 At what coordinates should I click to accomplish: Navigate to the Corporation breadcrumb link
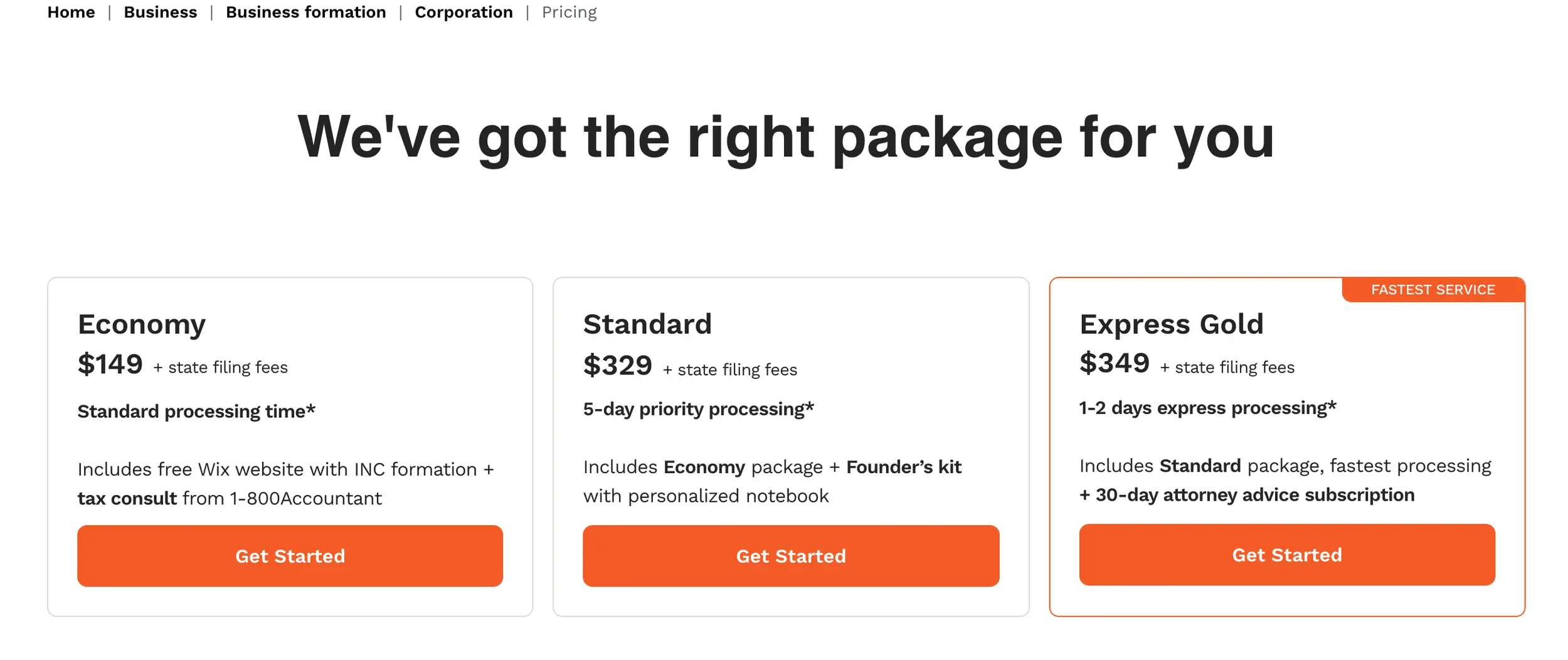464,13
